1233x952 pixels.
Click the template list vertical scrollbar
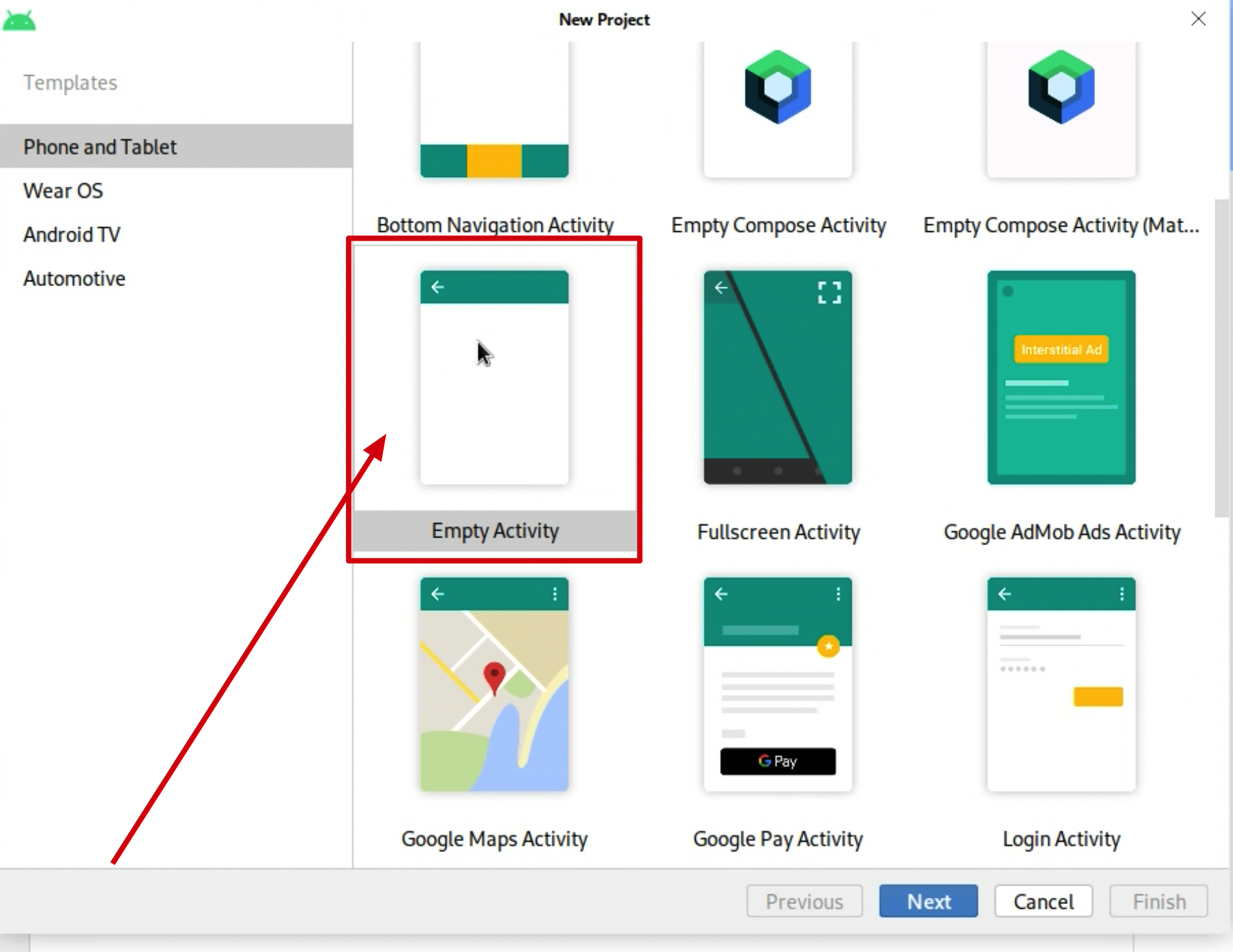point(1221,358)
